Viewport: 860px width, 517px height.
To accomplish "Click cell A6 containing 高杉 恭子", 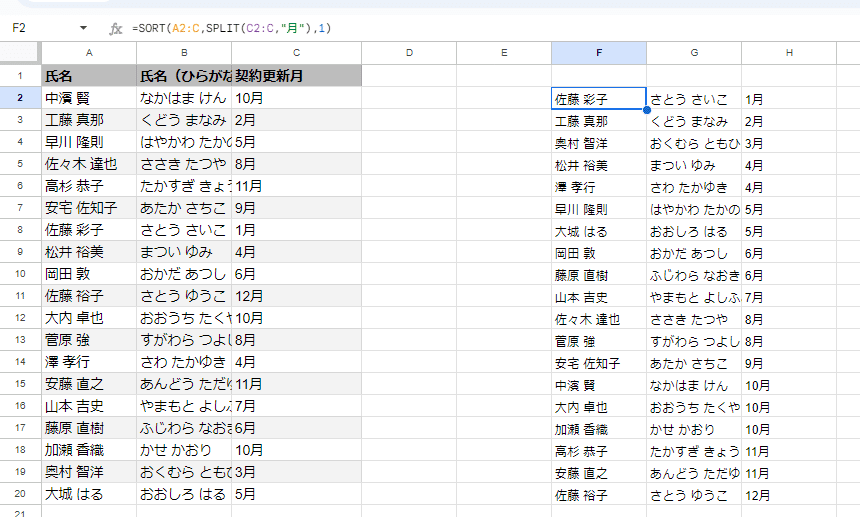I will pyautogui.click(x=89, y=186).
